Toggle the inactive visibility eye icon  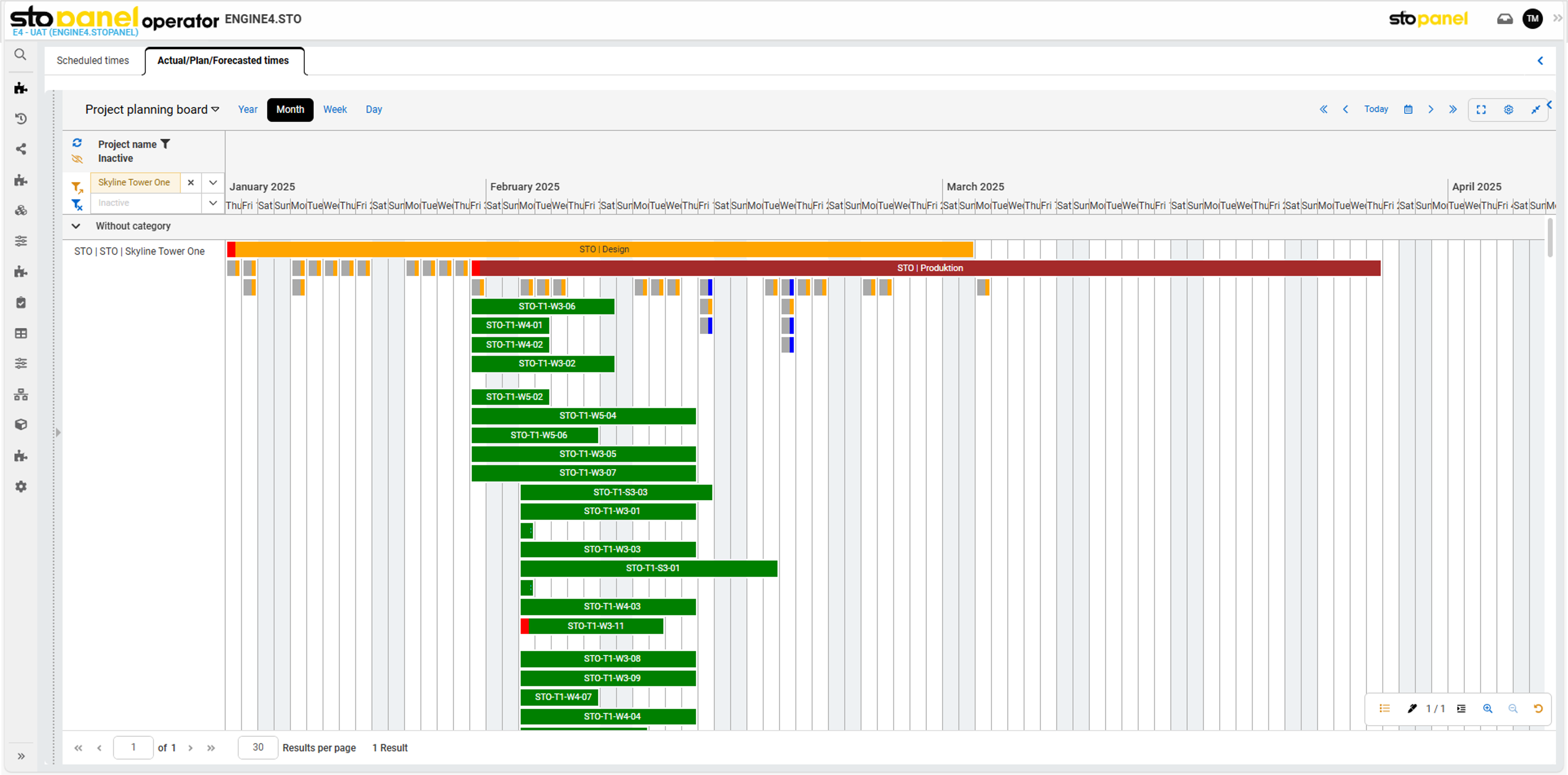(77, 159)
